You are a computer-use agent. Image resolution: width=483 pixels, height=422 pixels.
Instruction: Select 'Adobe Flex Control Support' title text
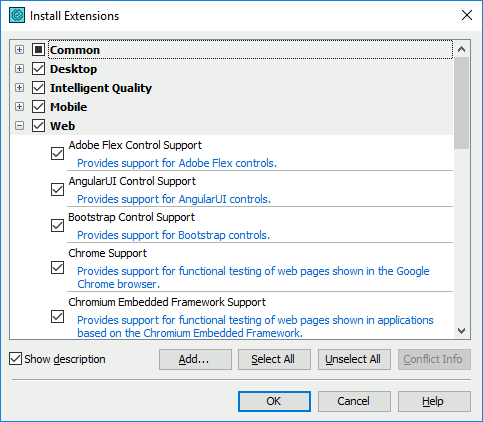point(135,145)
